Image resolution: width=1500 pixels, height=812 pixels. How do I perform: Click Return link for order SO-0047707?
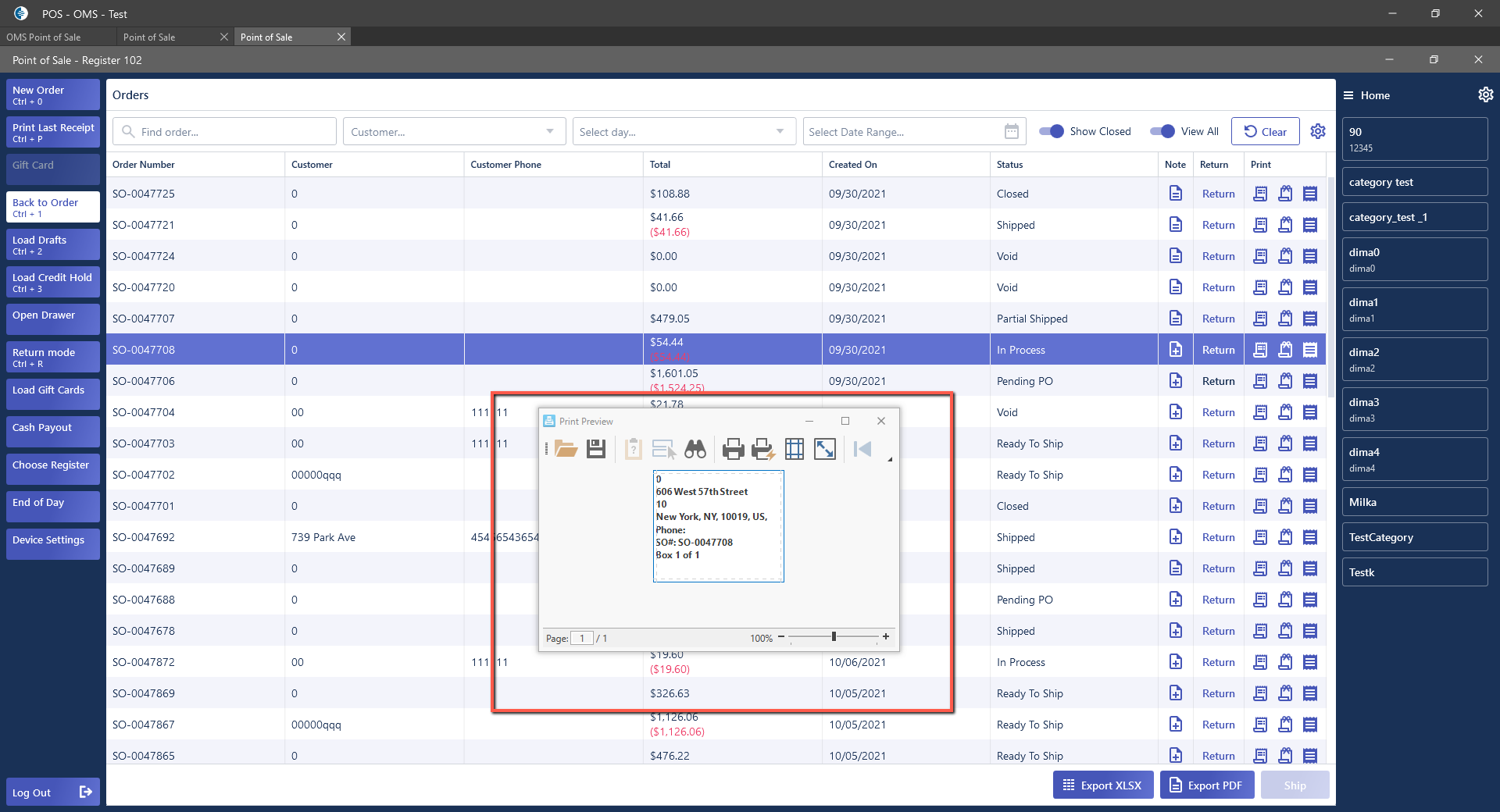coord(1218,319)
